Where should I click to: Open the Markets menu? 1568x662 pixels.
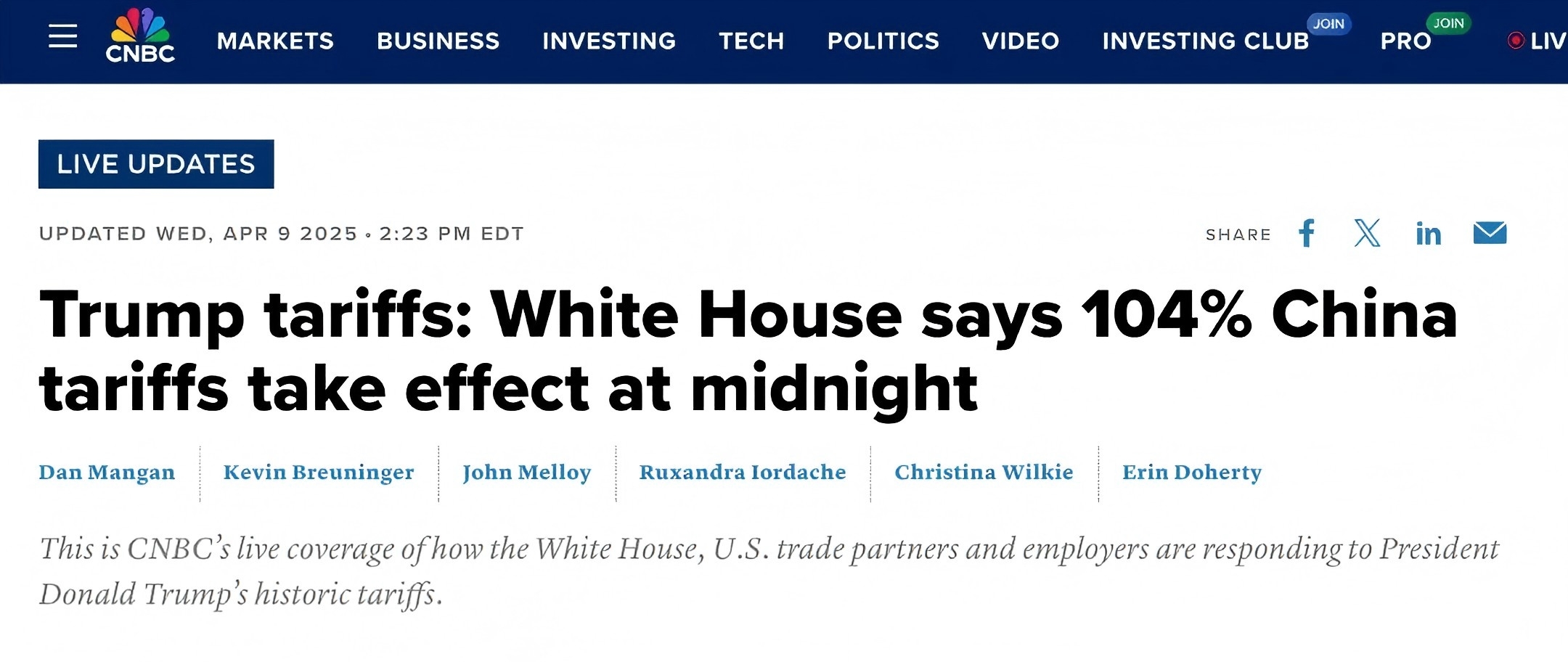click(x=275, y=41)
